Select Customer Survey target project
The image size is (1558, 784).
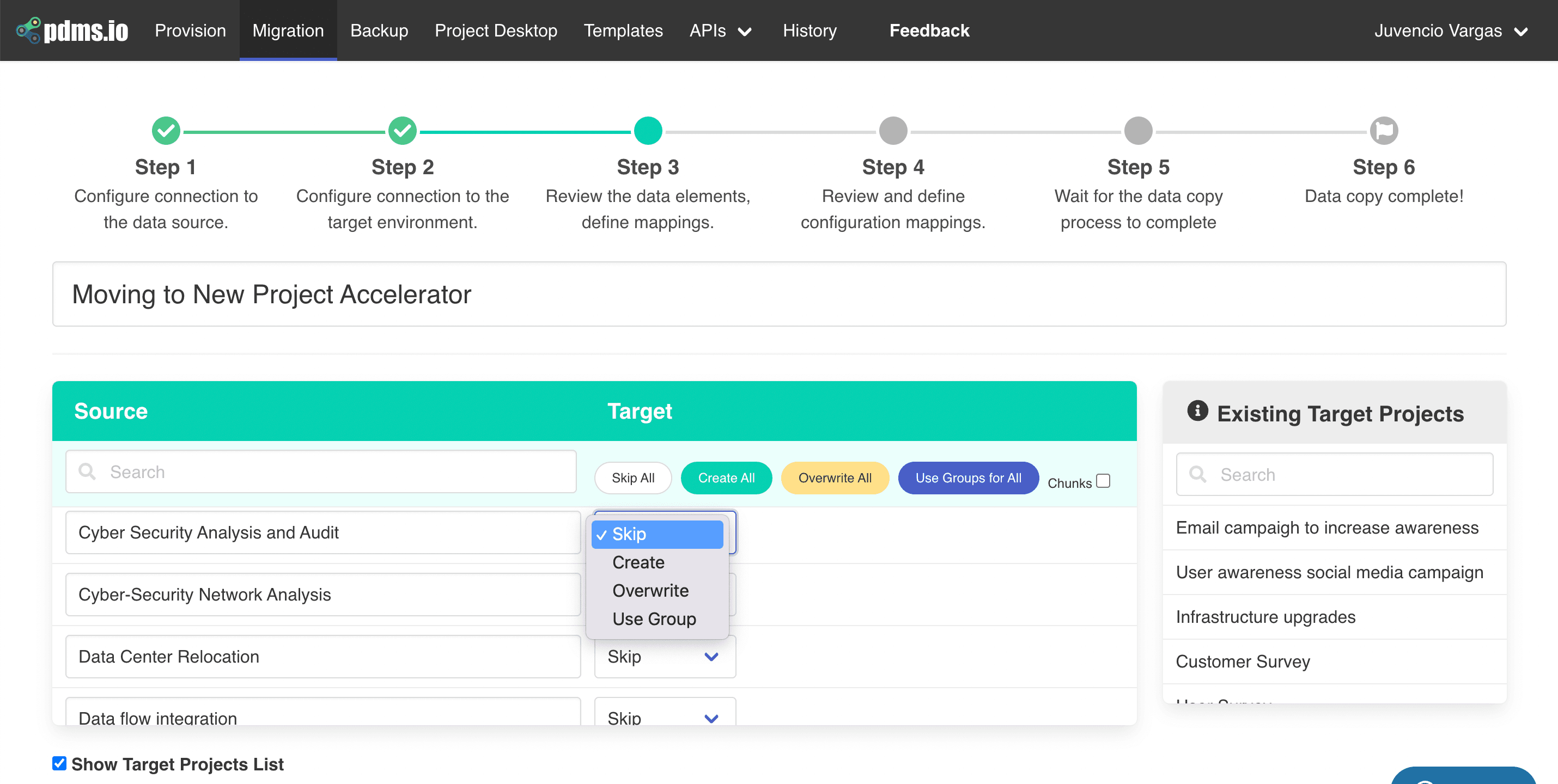coord(1334,661)
